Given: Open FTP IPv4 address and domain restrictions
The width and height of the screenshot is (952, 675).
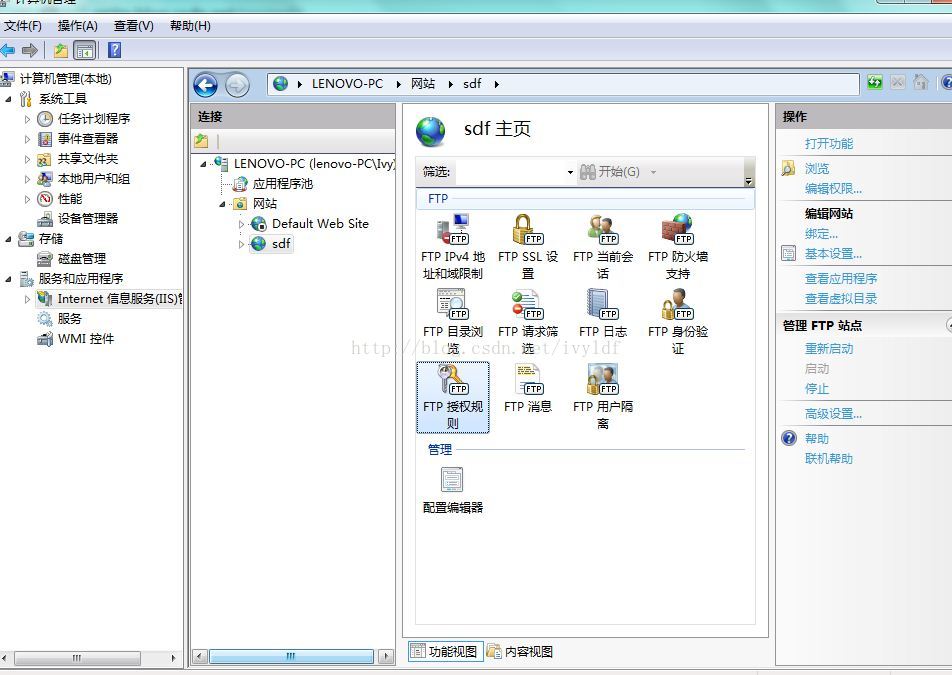Looking at the screenshot, I should click(452, 246).
